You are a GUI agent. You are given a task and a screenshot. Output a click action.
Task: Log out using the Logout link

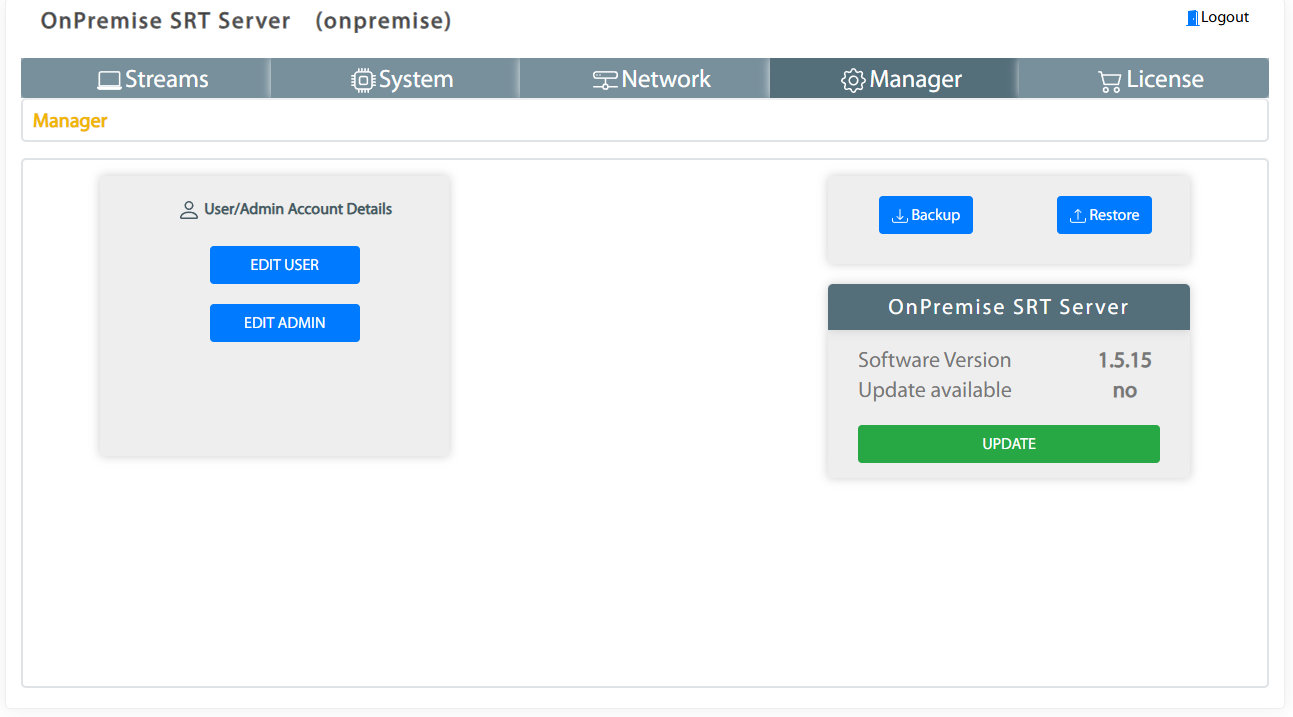tap(1224, 17)
